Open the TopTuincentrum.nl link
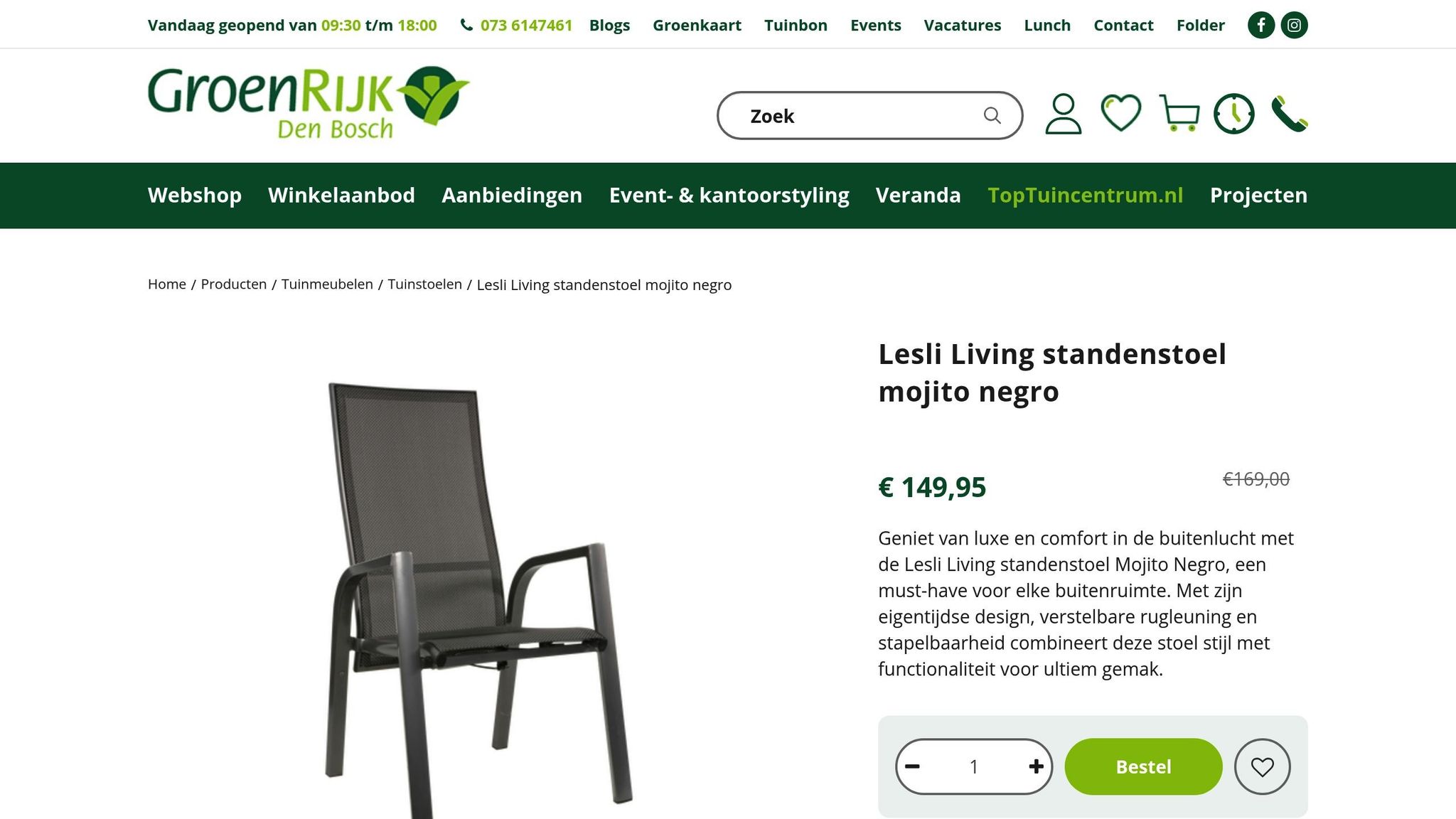 [x=1086, y=196]
